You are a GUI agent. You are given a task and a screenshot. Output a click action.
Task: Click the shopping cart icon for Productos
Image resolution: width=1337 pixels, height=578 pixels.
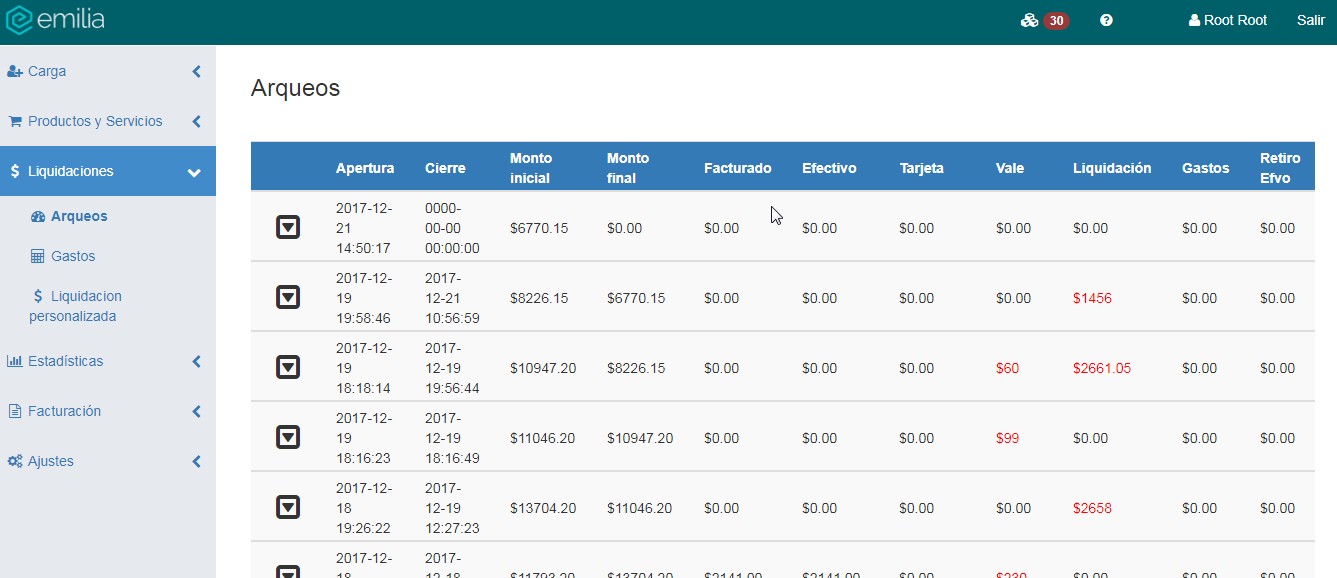point(15,122)
